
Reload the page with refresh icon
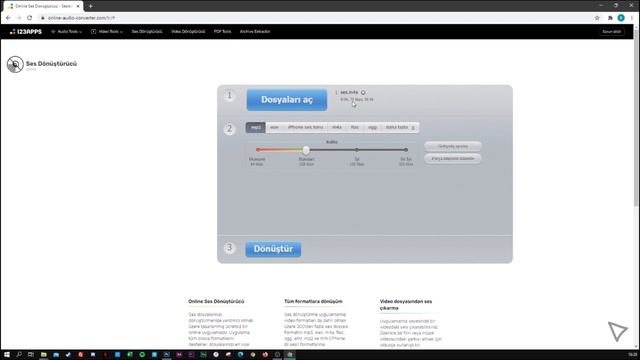[29, 18]
